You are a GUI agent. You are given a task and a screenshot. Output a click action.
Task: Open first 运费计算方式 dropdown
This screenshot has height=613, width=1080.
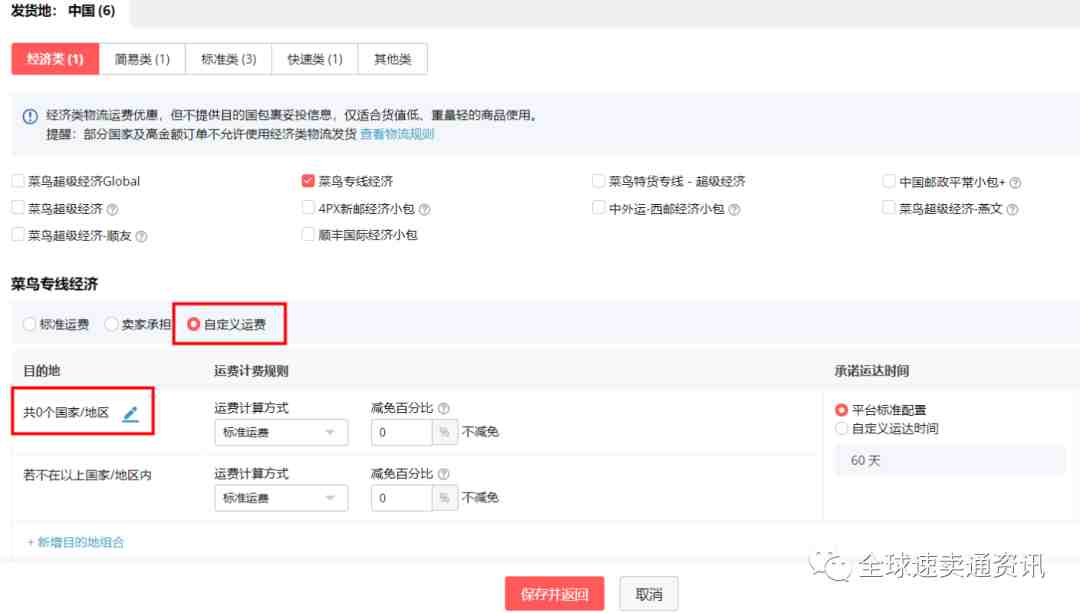(x=281, y=433)
